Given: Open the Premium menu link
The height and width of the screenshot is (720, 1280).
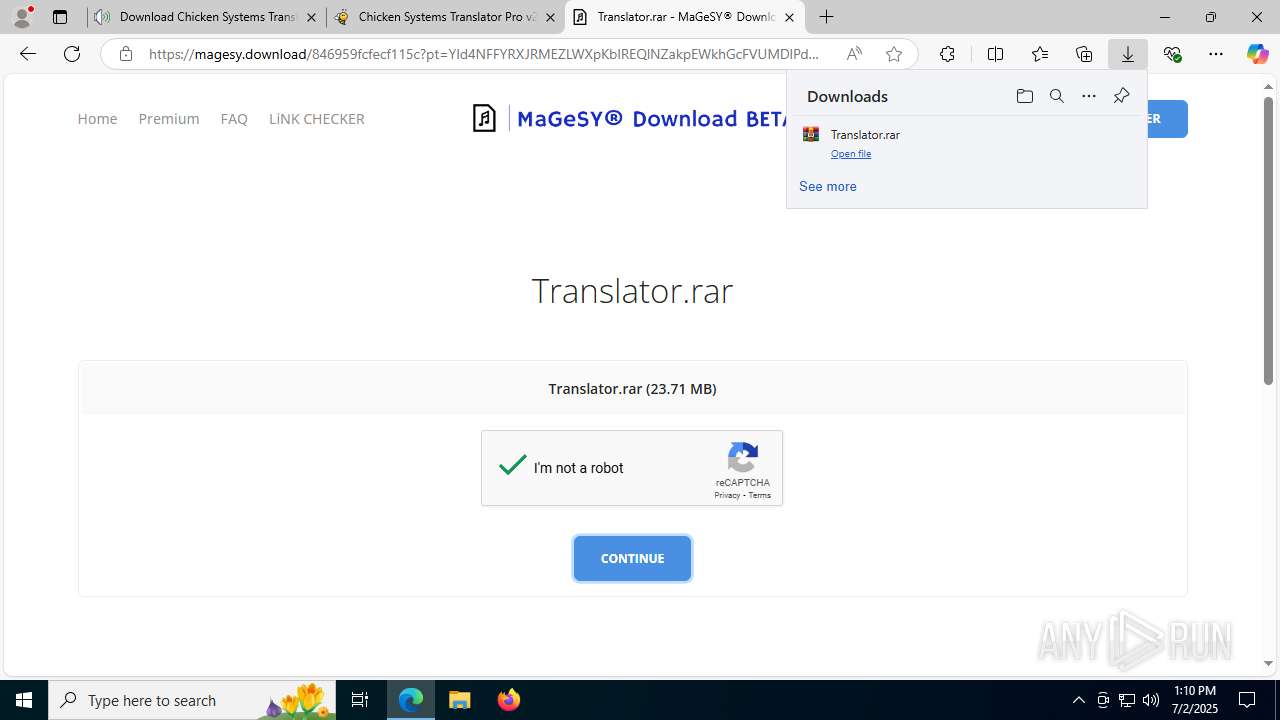Looking at the screenshot, I should (169, 118).
